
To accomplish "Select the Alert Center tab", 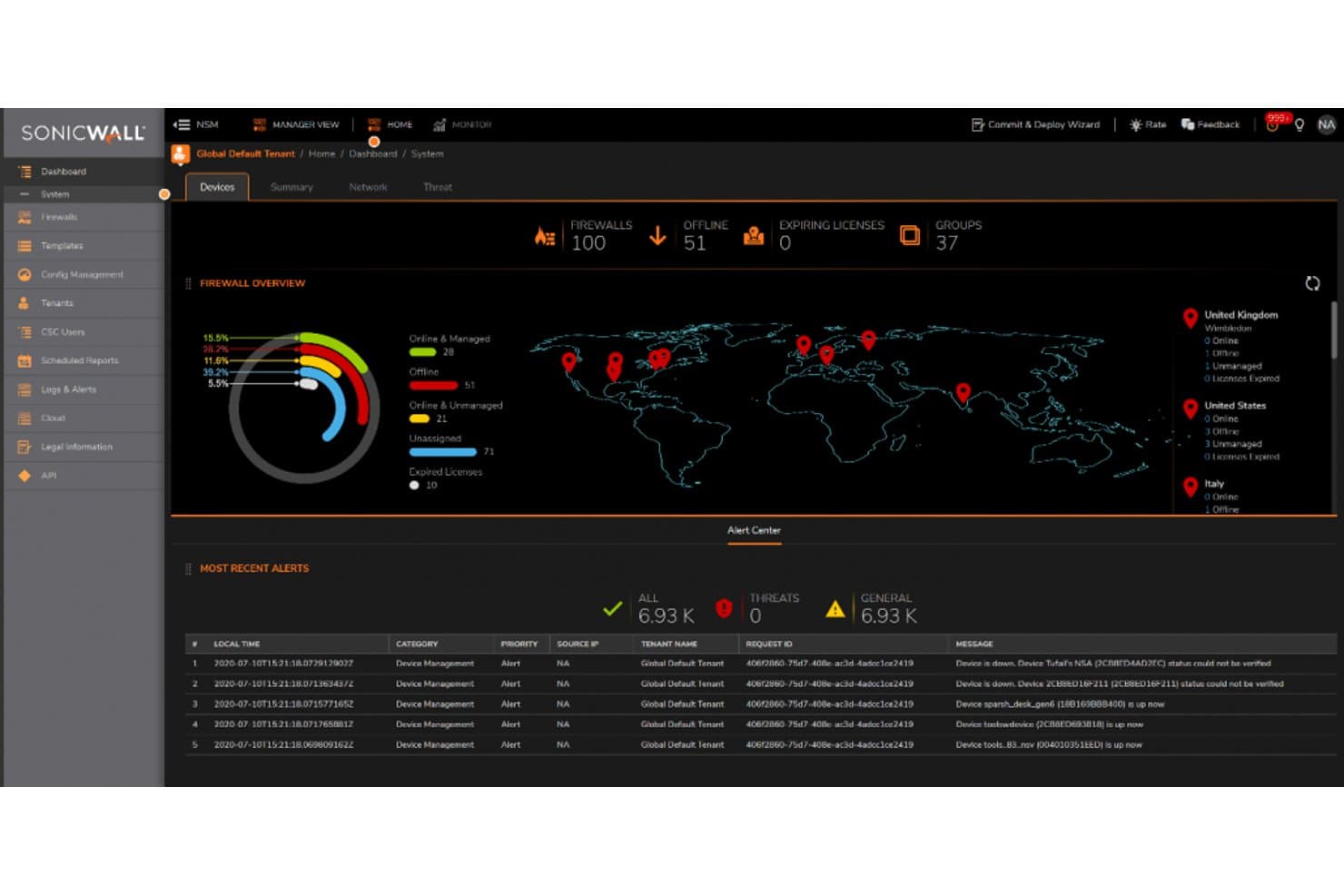I will pos(754,531).
